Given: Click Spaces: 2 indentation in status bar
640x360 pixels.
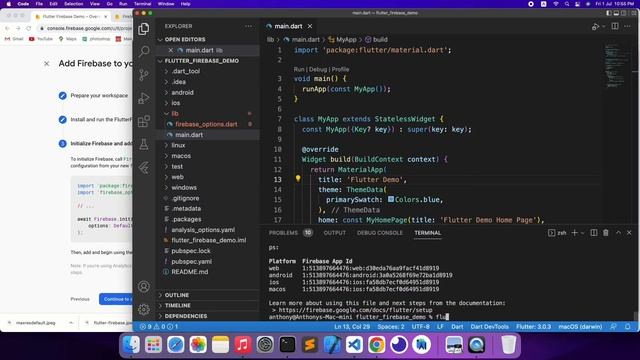Looking at the screenshot, I should 391,327.
